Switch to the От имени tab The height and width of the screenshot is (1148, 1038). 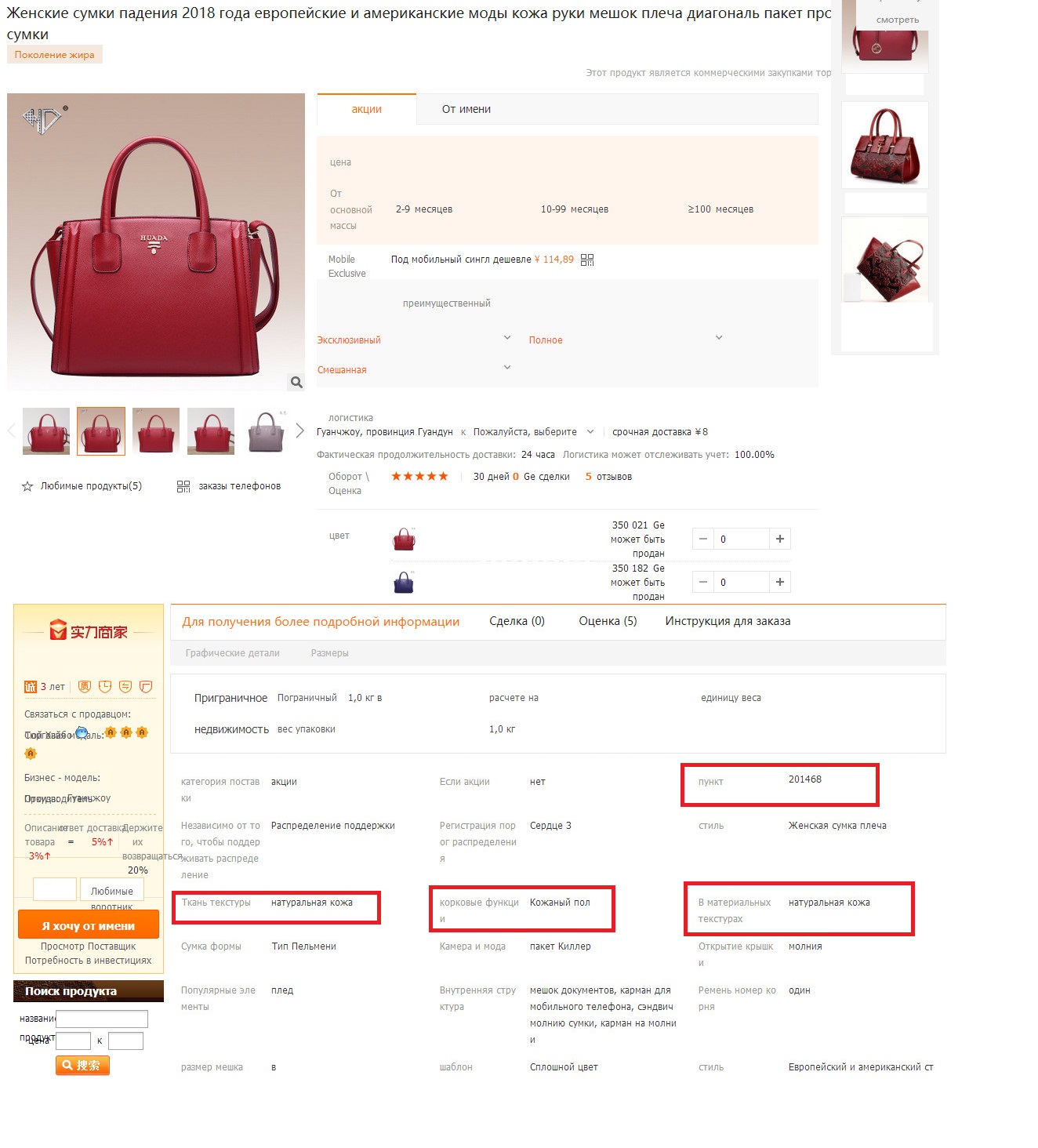(466, 109)
